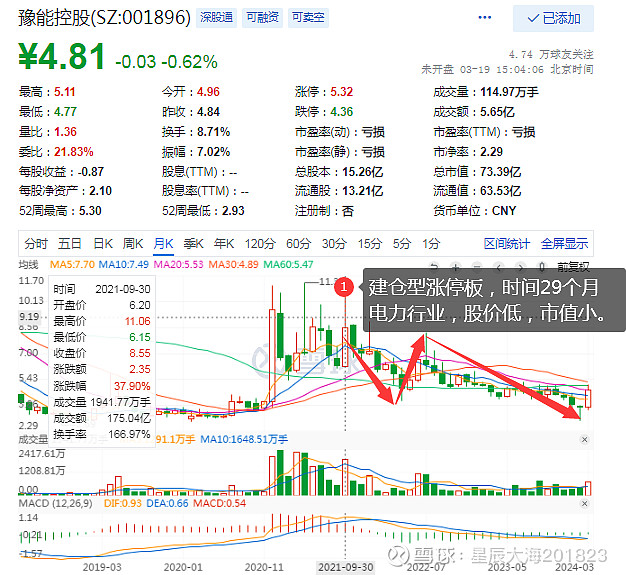Click the MA10:7.49 moving average legend

point(124,264)
